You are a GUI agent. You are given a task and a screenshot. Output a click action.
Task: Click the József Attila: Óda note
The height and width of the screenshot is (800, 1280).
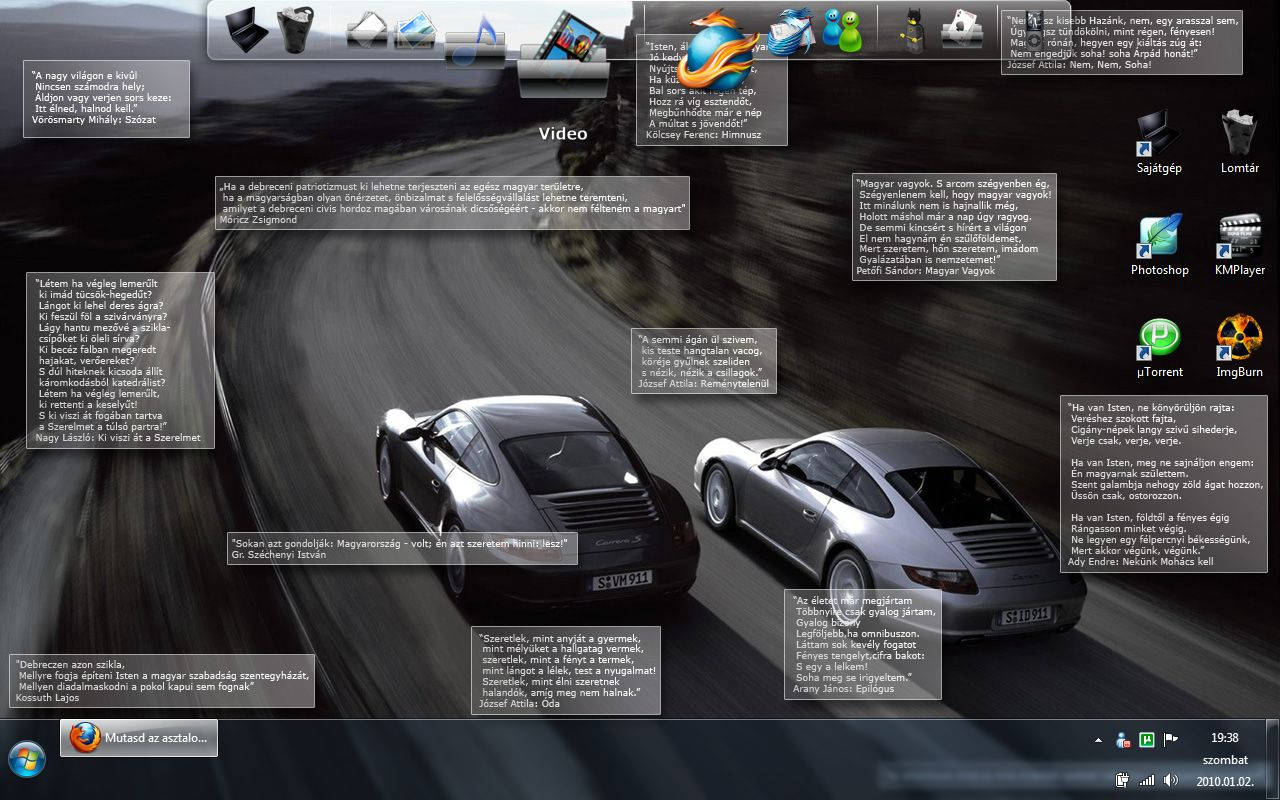point(567,670)
